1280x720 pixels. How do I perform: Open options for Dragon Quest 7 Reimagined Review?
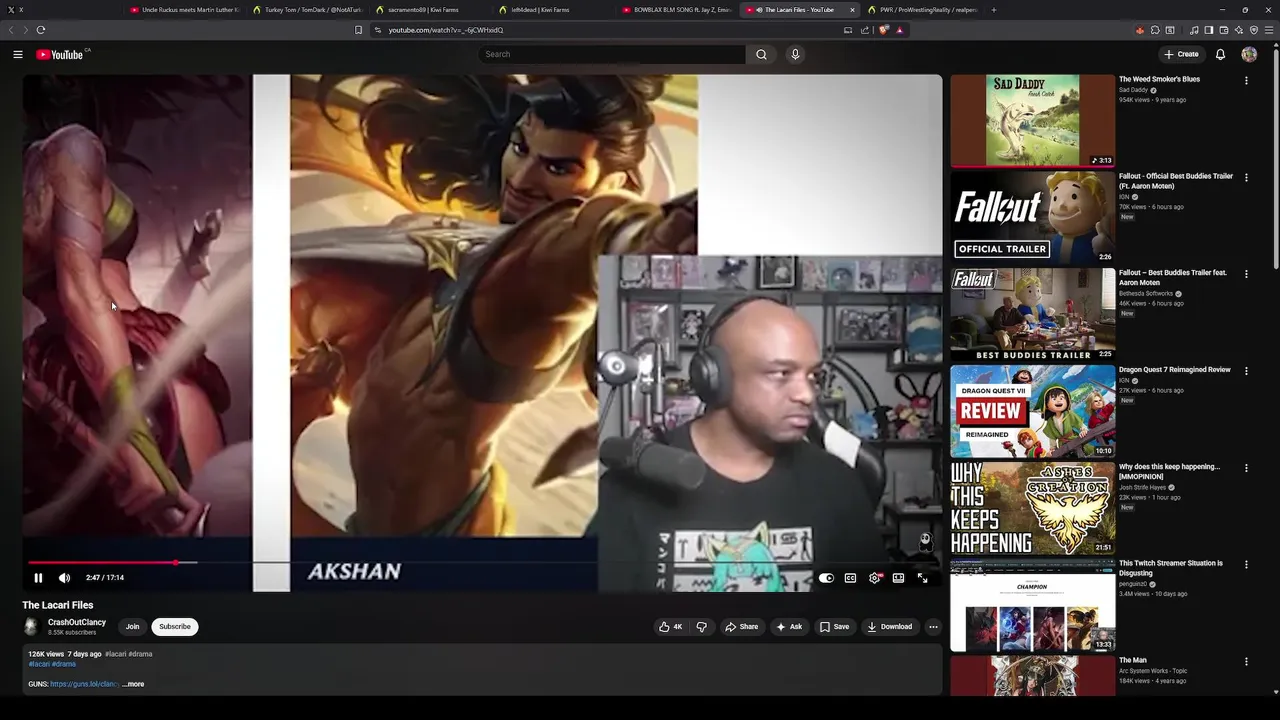point(1246,371)
